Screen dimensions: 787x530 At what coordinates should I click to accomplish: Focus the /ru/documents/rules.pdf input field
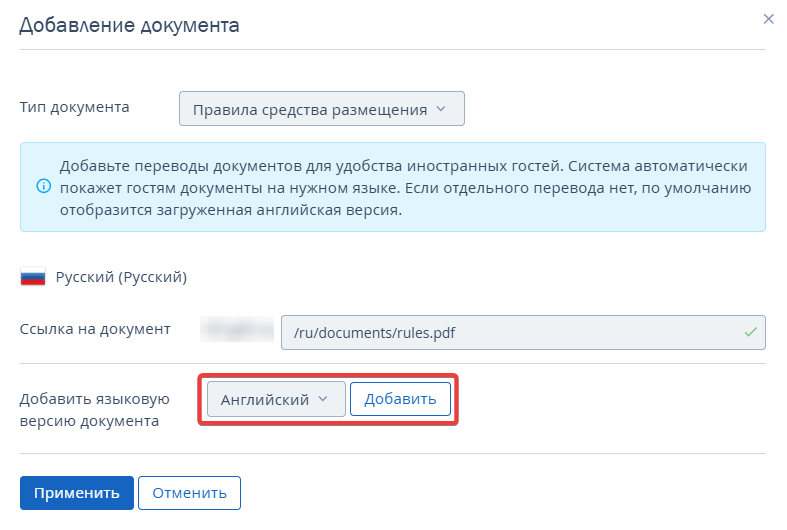510,332
